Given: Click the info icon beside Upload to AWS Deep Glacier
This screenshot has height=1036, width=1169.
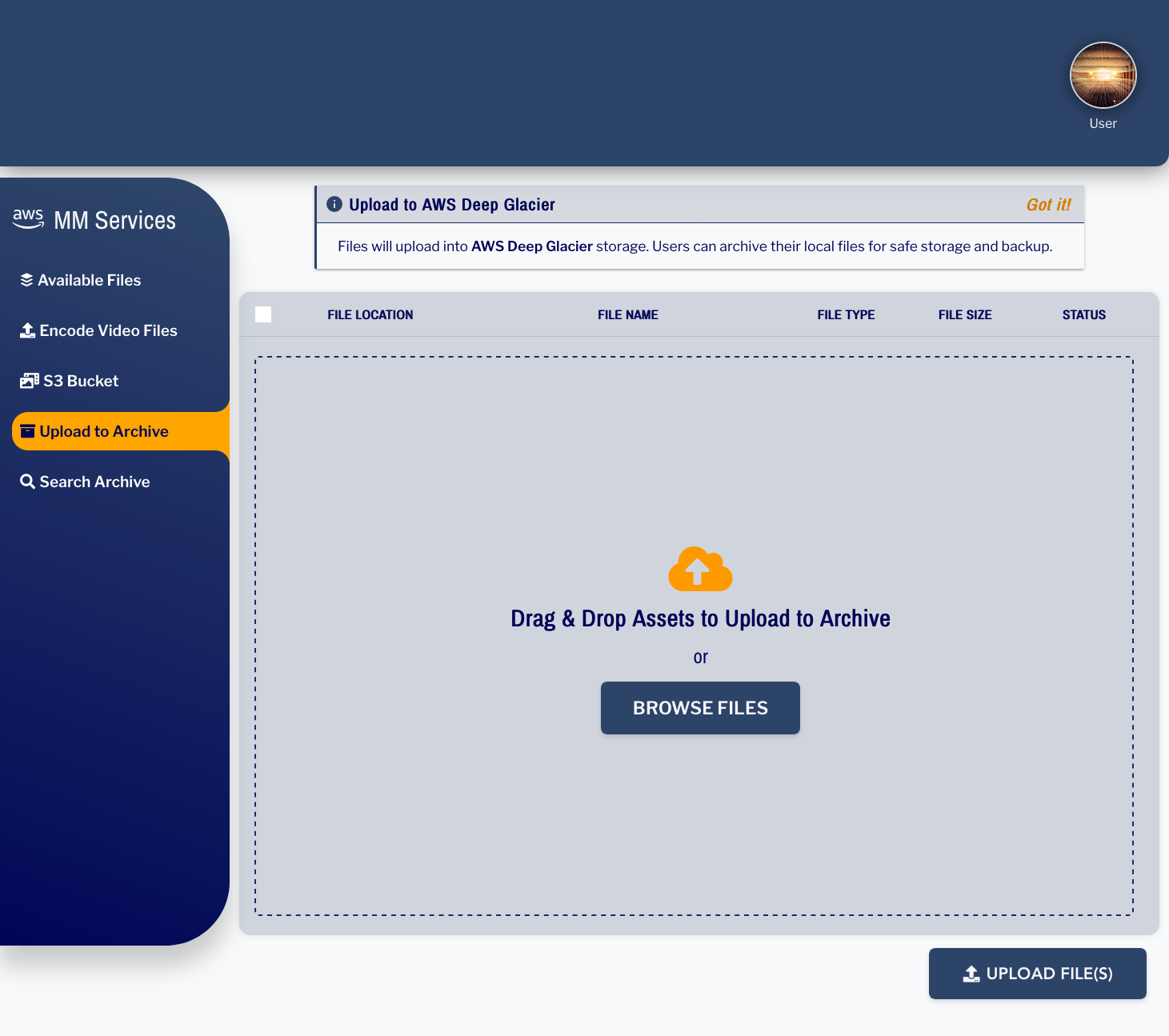Looking at the screenshot, I should pos(334,204).
